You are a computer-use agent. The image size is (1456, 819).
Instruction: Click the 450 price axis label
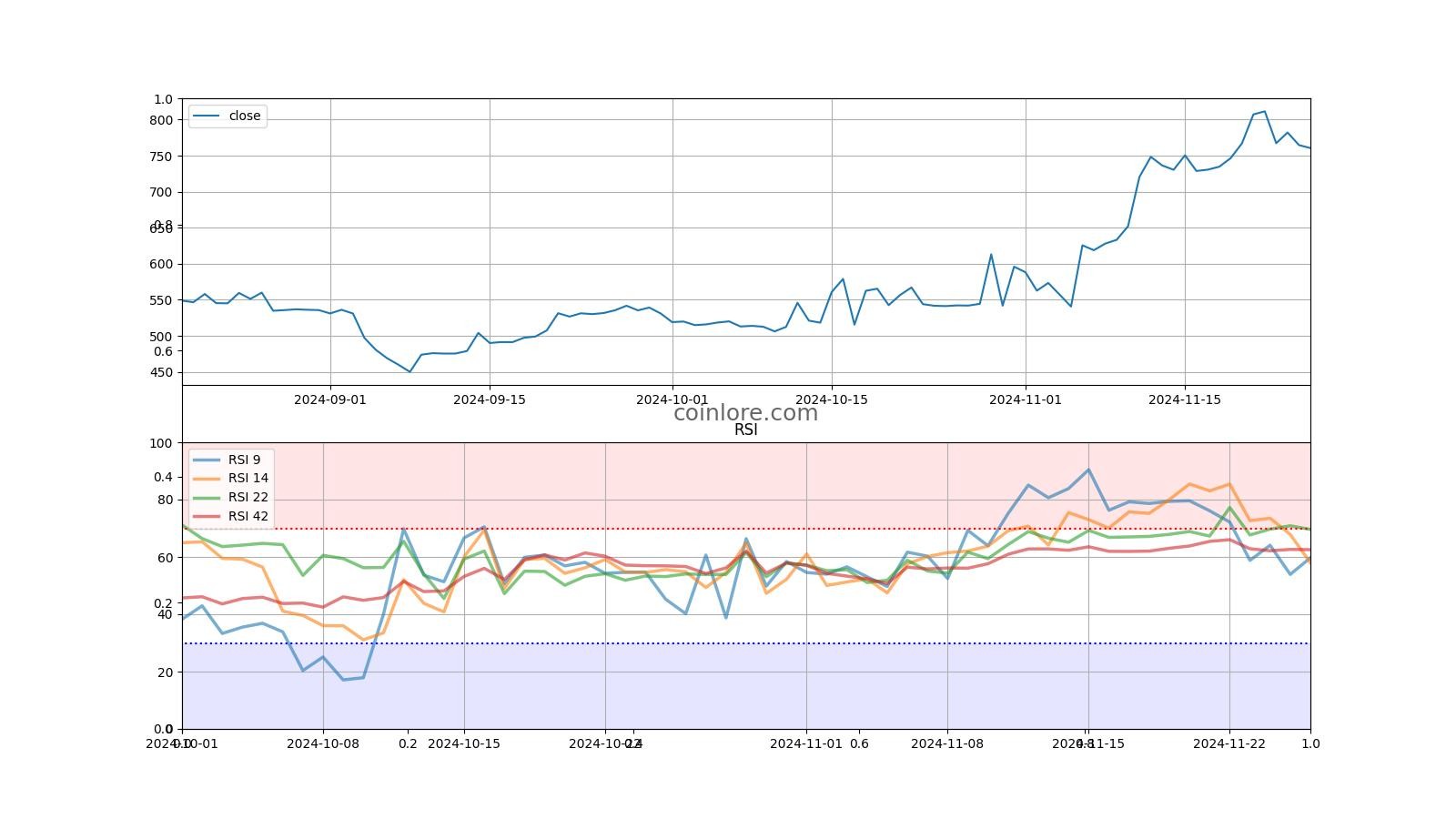(x=161, y=372)
